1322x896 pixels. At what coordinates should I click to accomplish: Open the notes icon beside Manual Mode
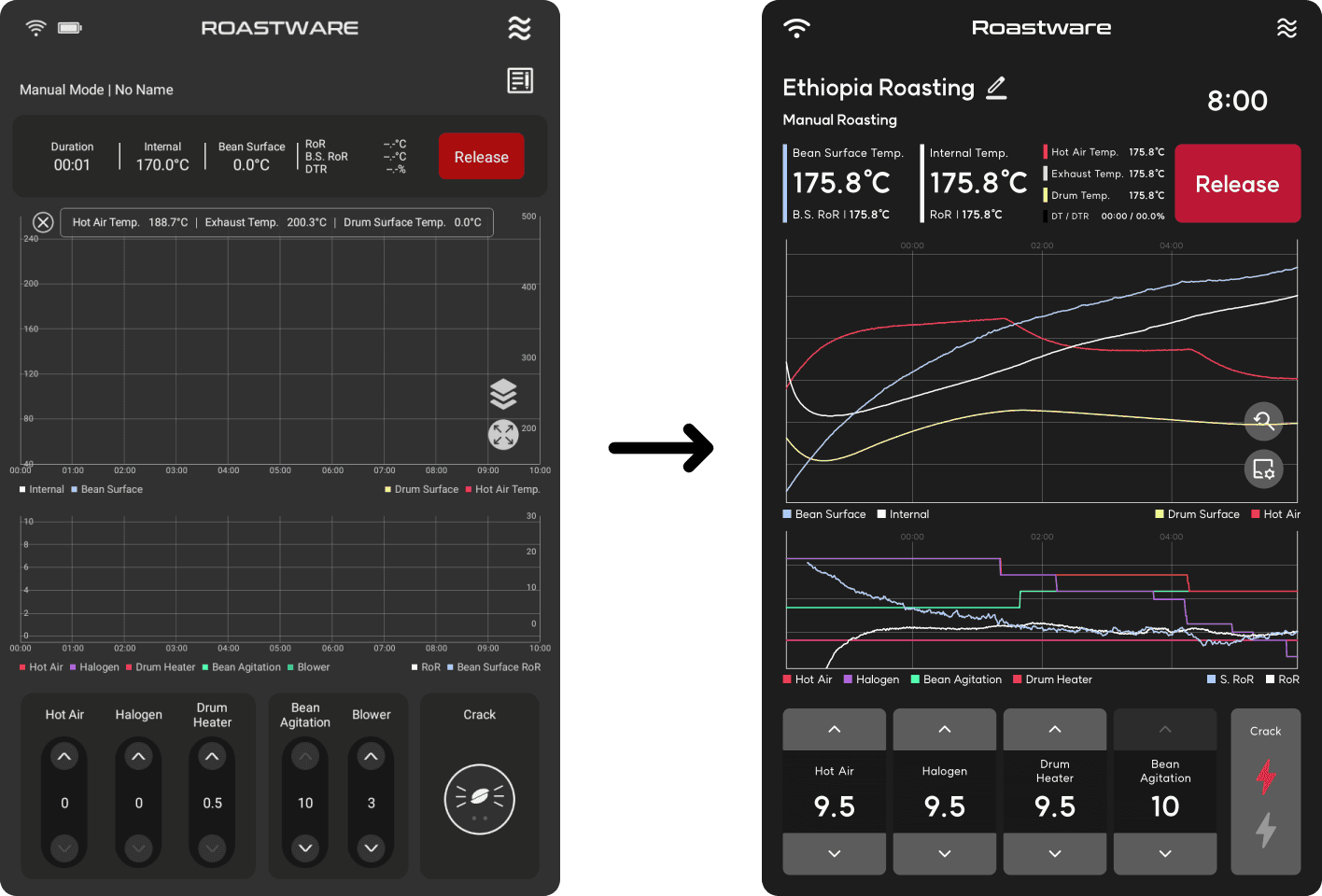coord(520,80)
